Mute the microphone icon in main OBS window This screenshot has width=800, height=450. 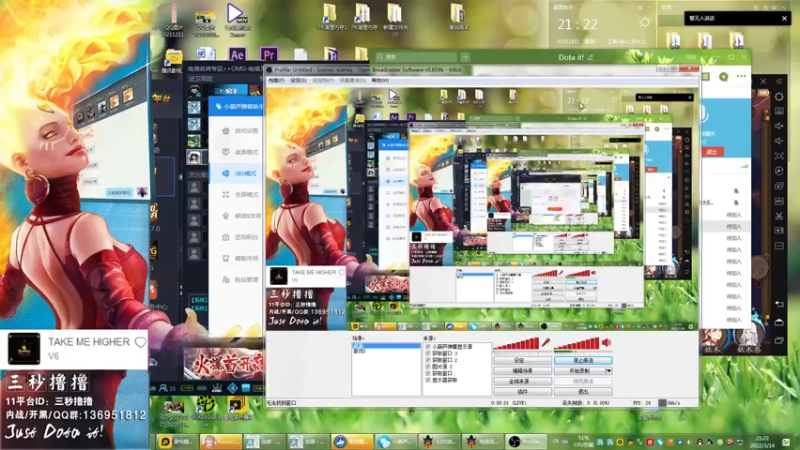click(546, 343)
